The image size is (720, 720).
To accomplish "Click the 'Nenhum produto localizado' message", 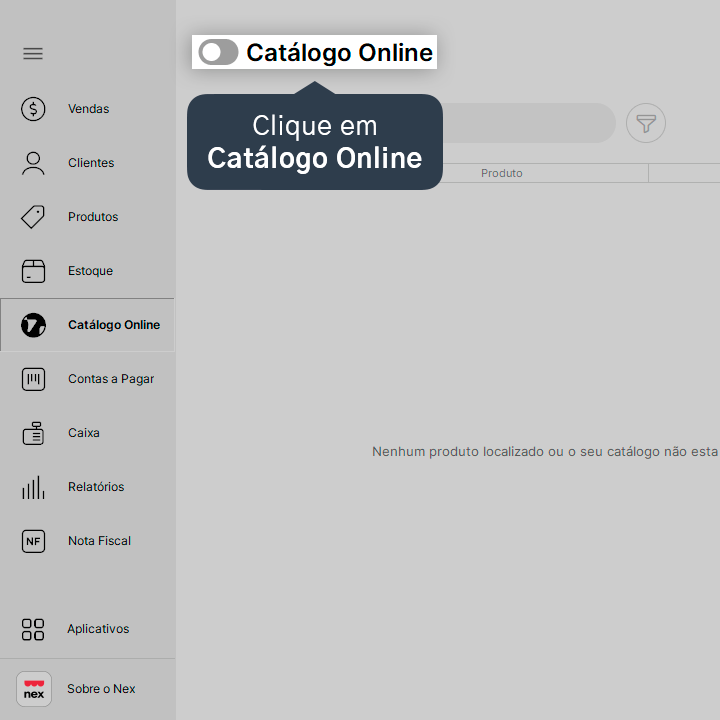I will [546, 452].
